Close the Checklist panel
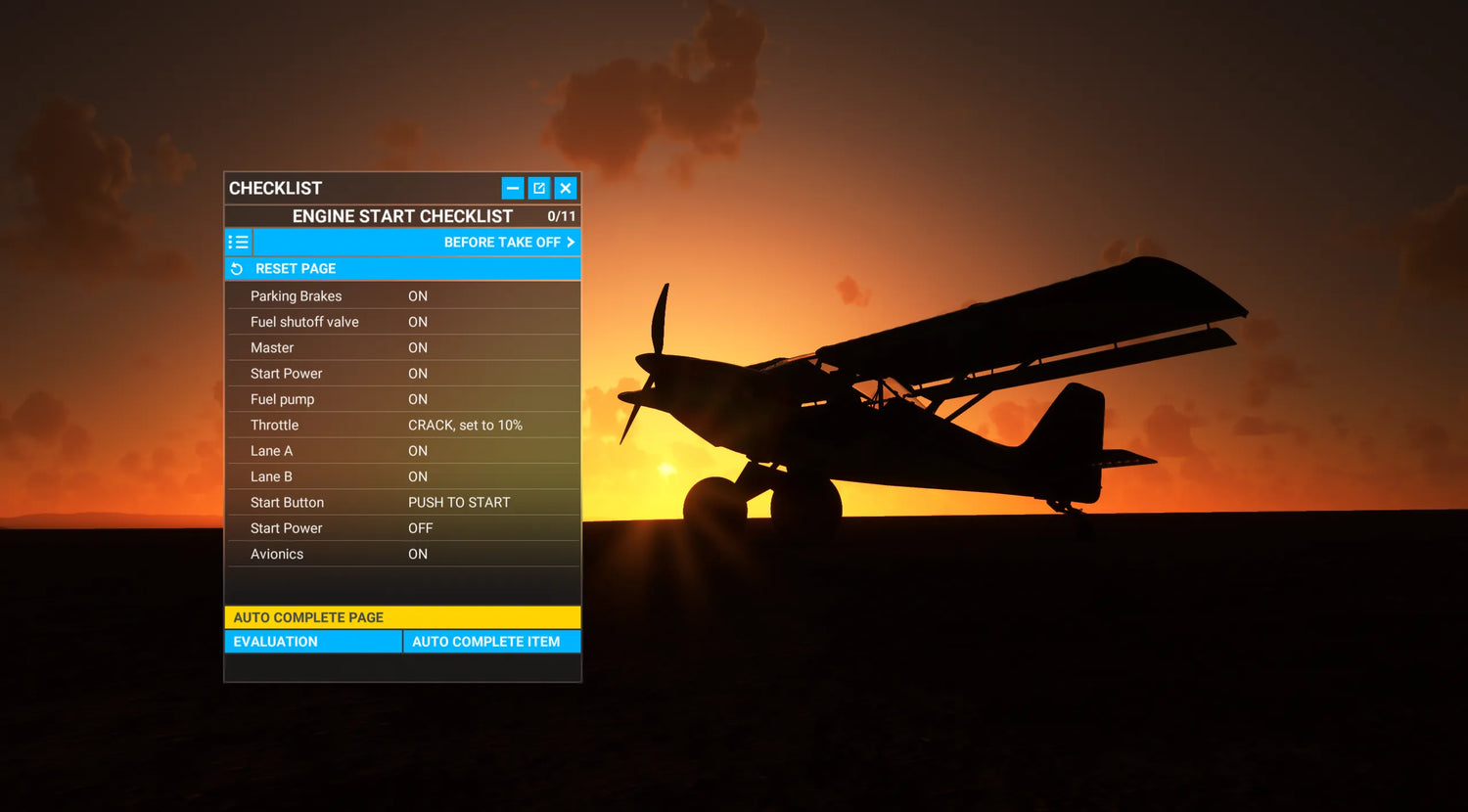This screenshot has width=1468, height=812. (x=566, y=188)
